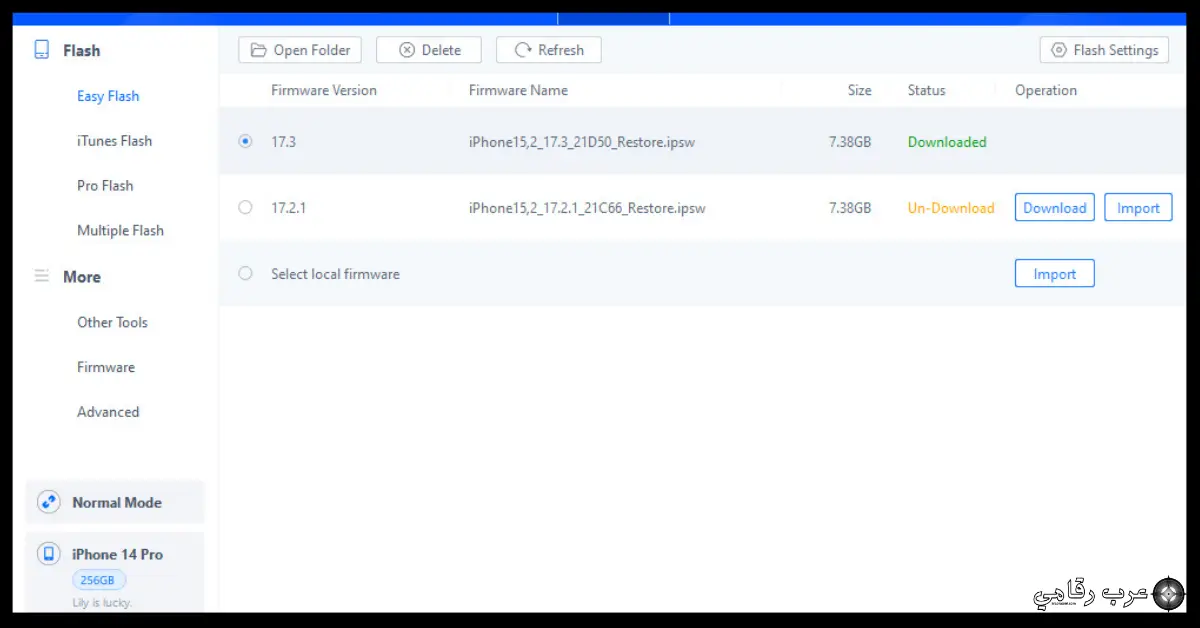
Task: Click the Normal Mode circular icon
Action: (49, 502)
